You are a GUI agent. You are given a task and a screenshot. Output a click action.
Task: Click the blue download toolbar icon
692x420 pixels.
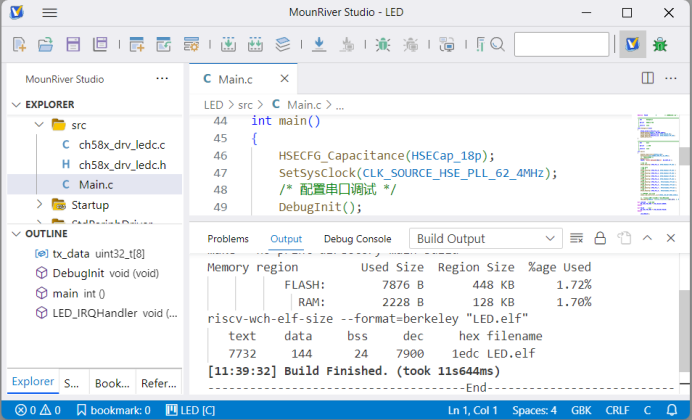pos(319,44)
